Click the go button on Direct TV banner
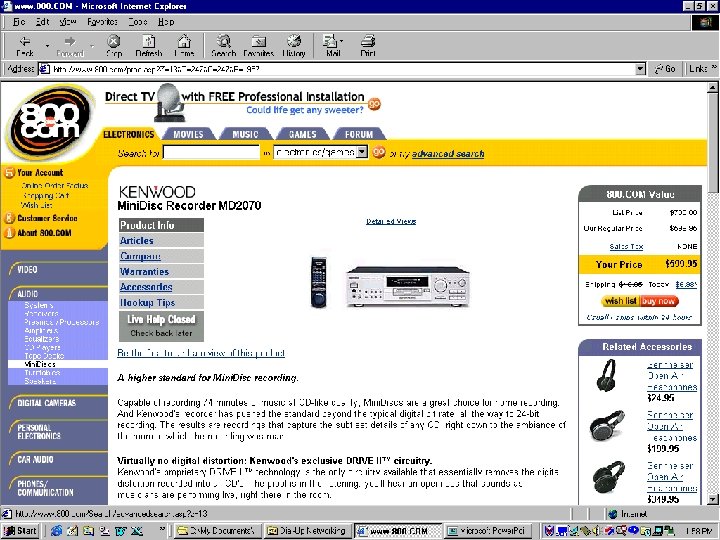720x540 pixels. 374,104
